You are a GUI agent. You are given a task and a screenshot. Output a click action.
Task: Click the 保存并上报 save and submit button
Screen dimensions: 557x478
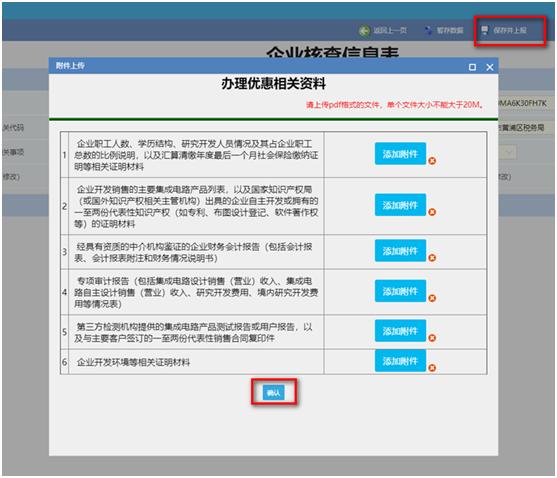click(504, 31)
